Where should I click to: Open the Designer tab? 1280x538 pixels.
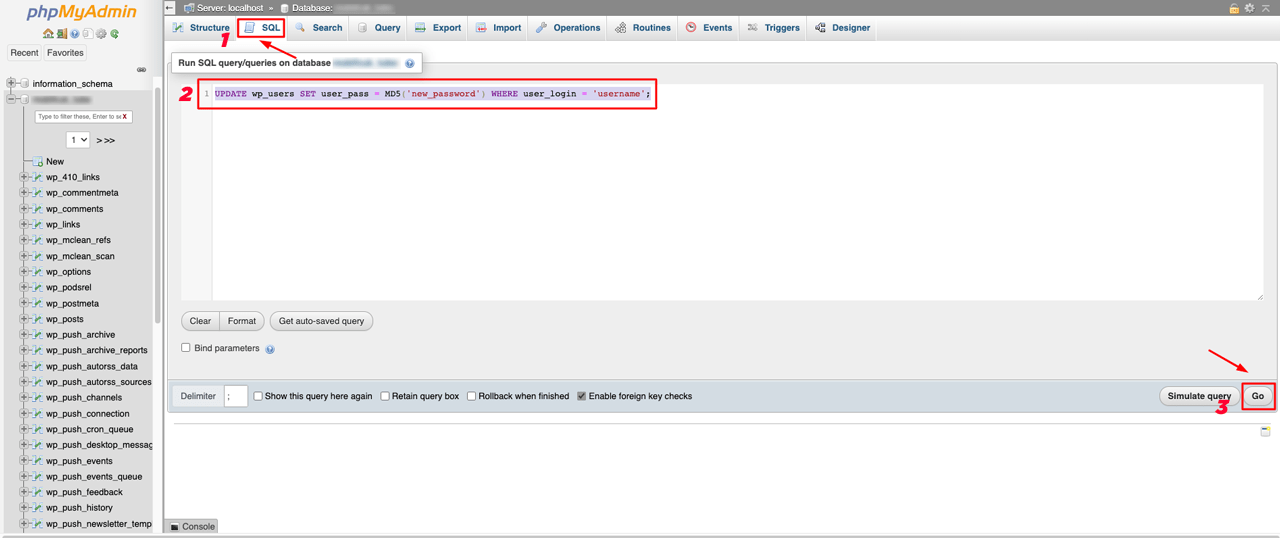[842, 28]
